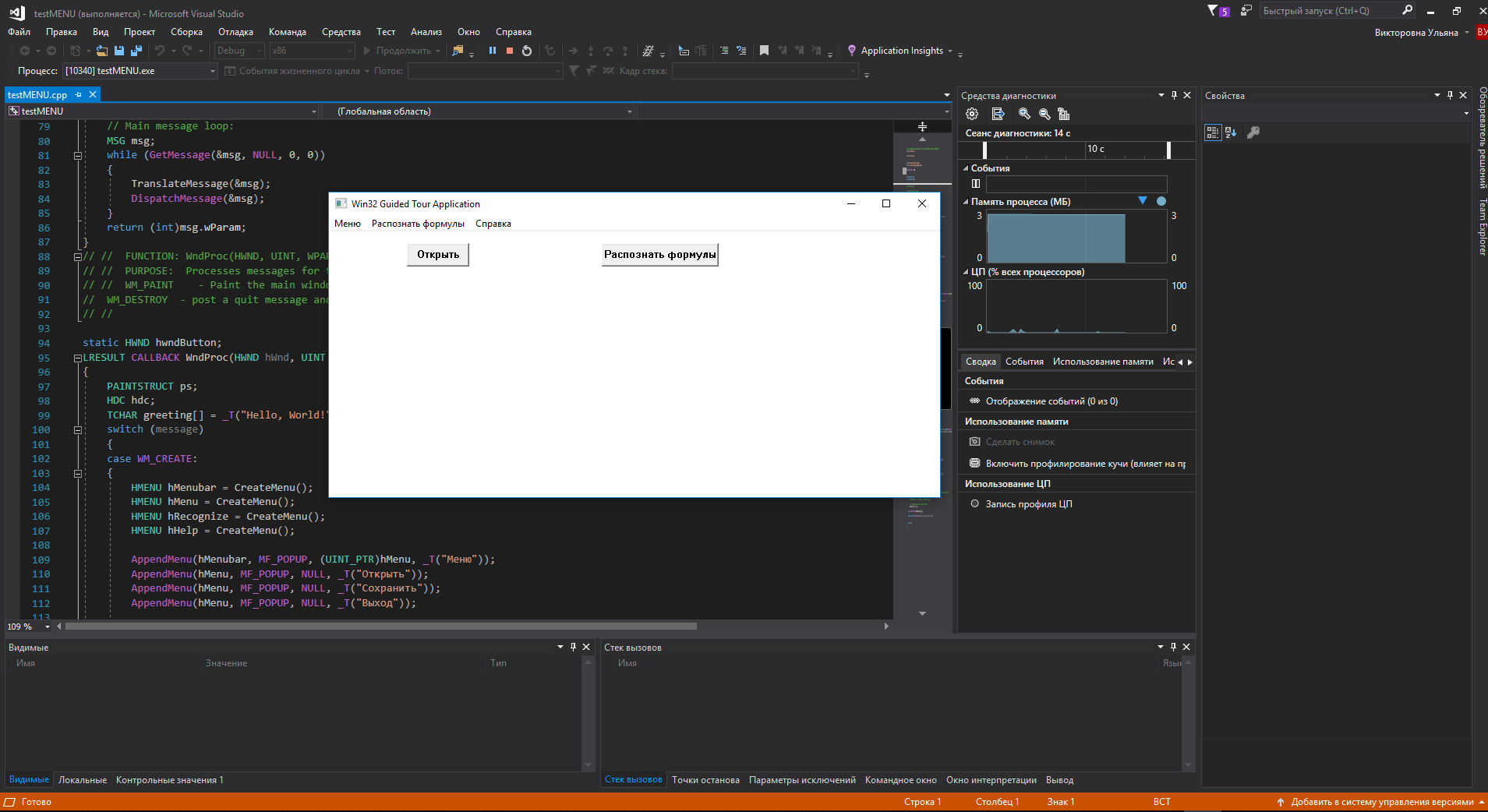This screenshot has width=1488, height=812.
Task: Collapse the comment block at line 88
Action: [78, 256]
